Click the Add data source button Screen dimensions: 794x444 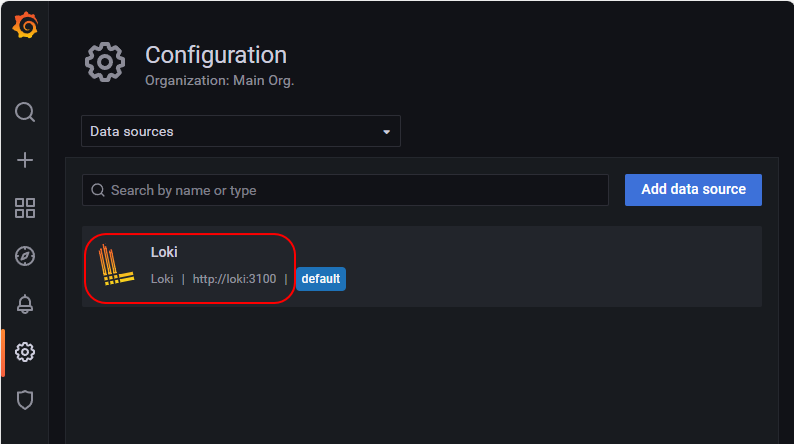pyautogui.click(x=693, y=190)
